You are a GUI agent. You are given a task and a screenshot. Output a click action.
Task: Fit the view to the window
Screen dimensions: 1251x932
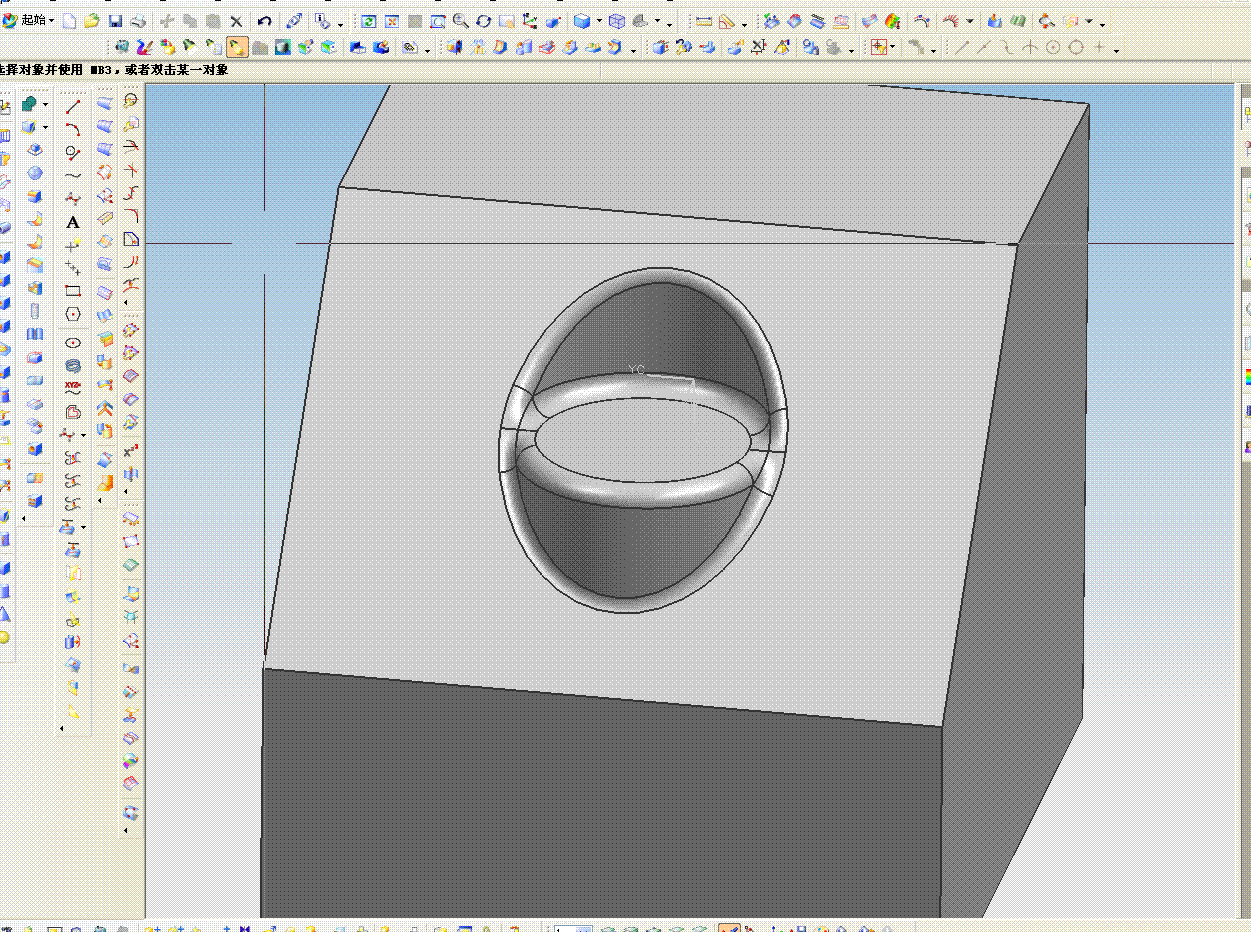click(x=437, y=21)
